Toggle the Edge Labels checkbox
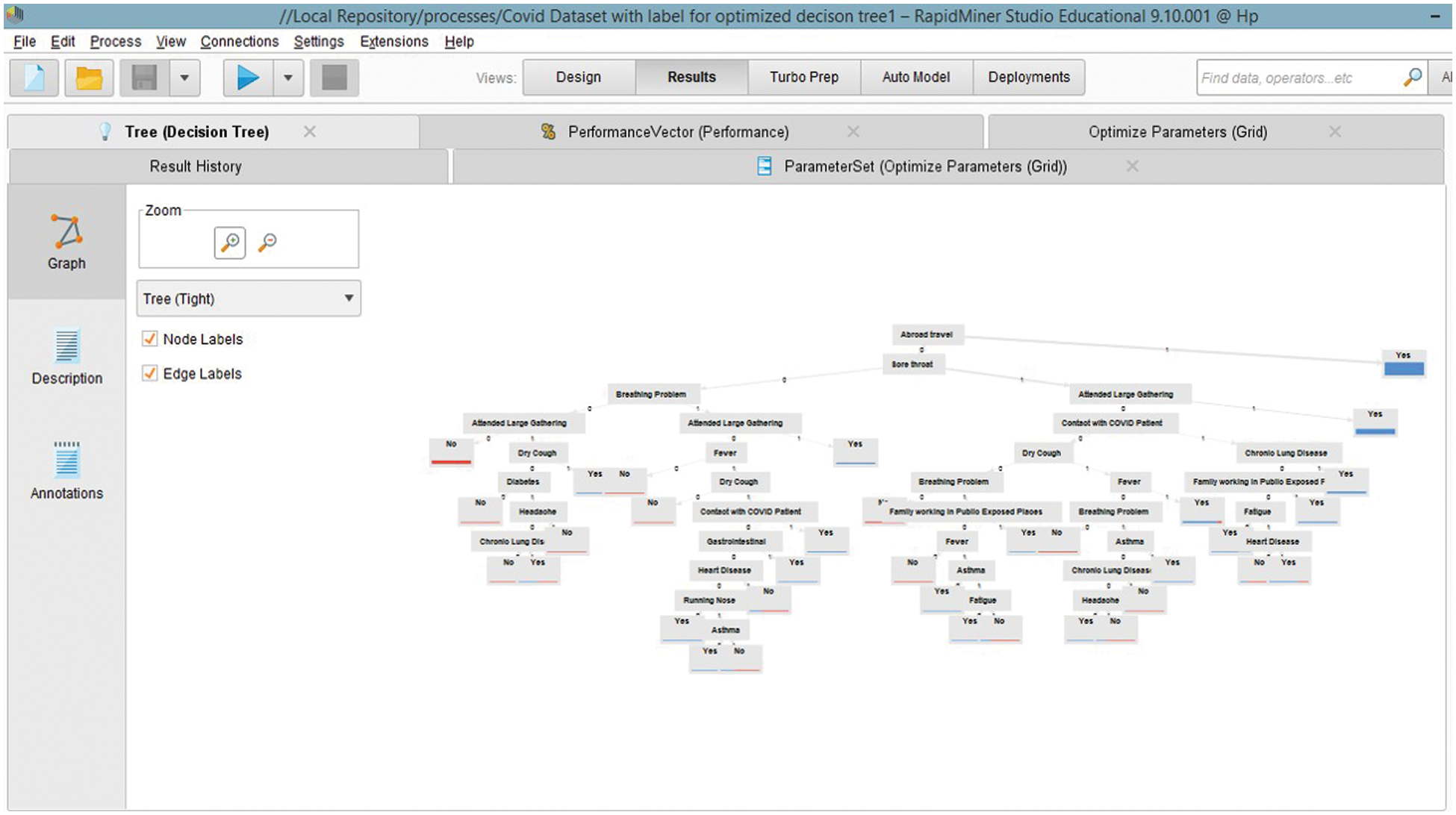 pyautogui.click(x=150, y=373)
